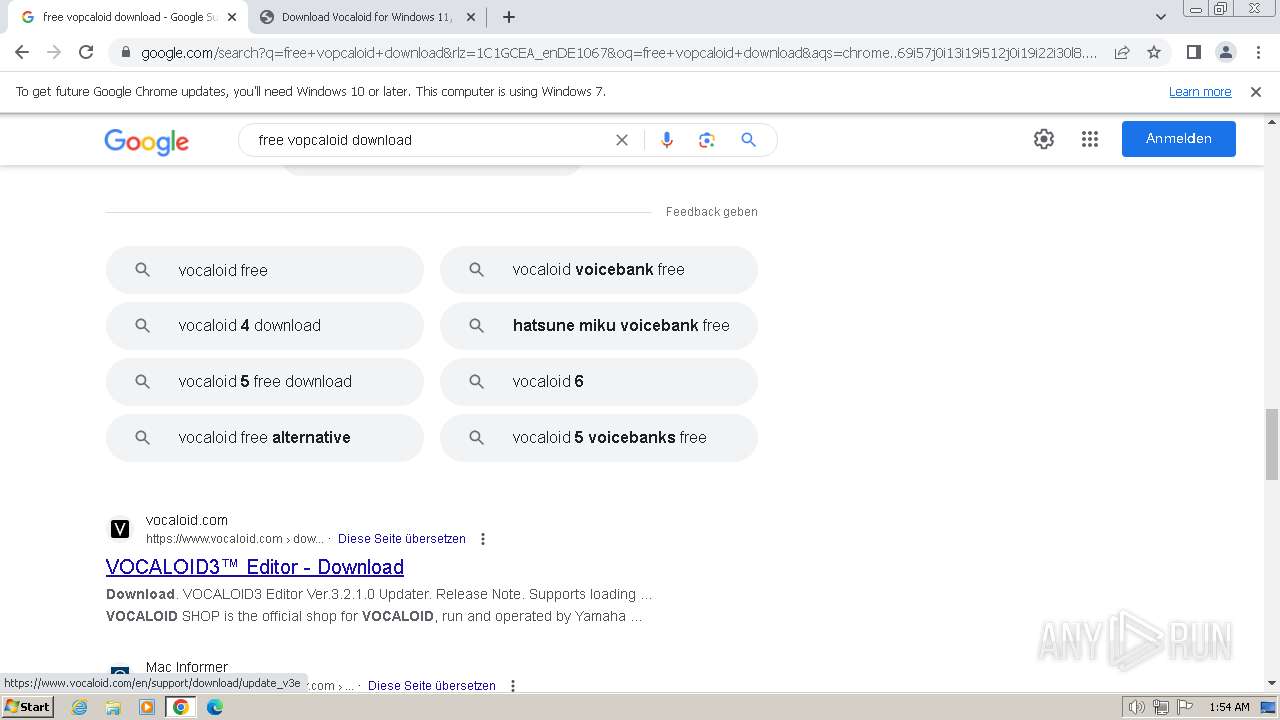Click the Google search text field
1280x720 pixels.
coord(430,140)
